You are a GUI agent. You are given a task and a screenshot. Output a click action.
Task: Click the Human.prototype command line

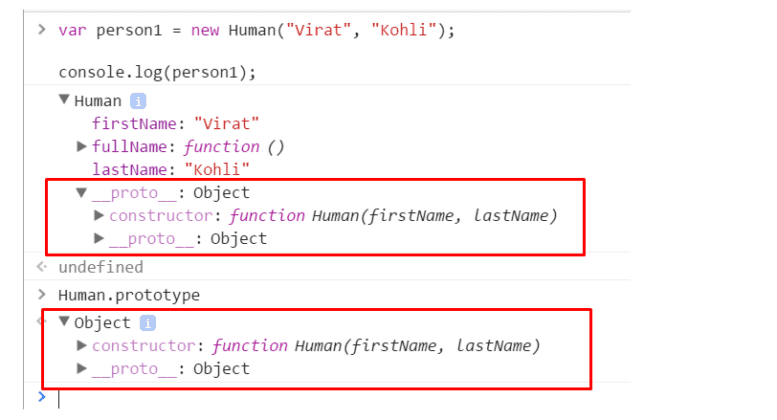tap(129, 295)
